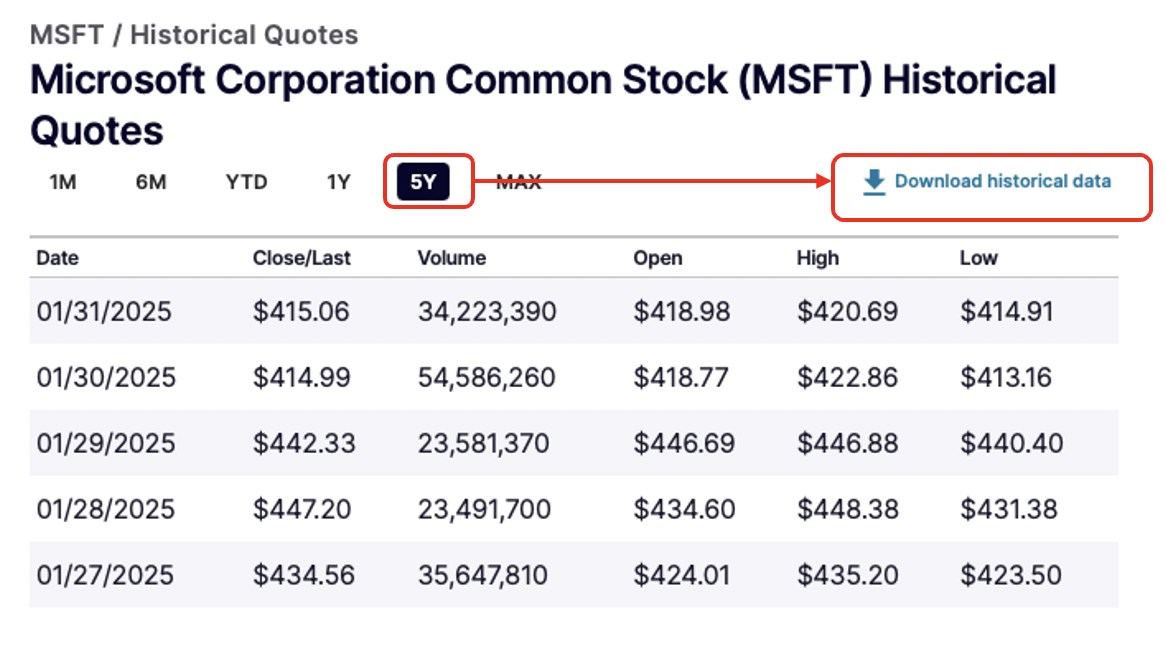Image resolution: width=1166 pixels, height=650 pixels.
Task: Switch to the MAX time range
Action: (x=519, y=182)
